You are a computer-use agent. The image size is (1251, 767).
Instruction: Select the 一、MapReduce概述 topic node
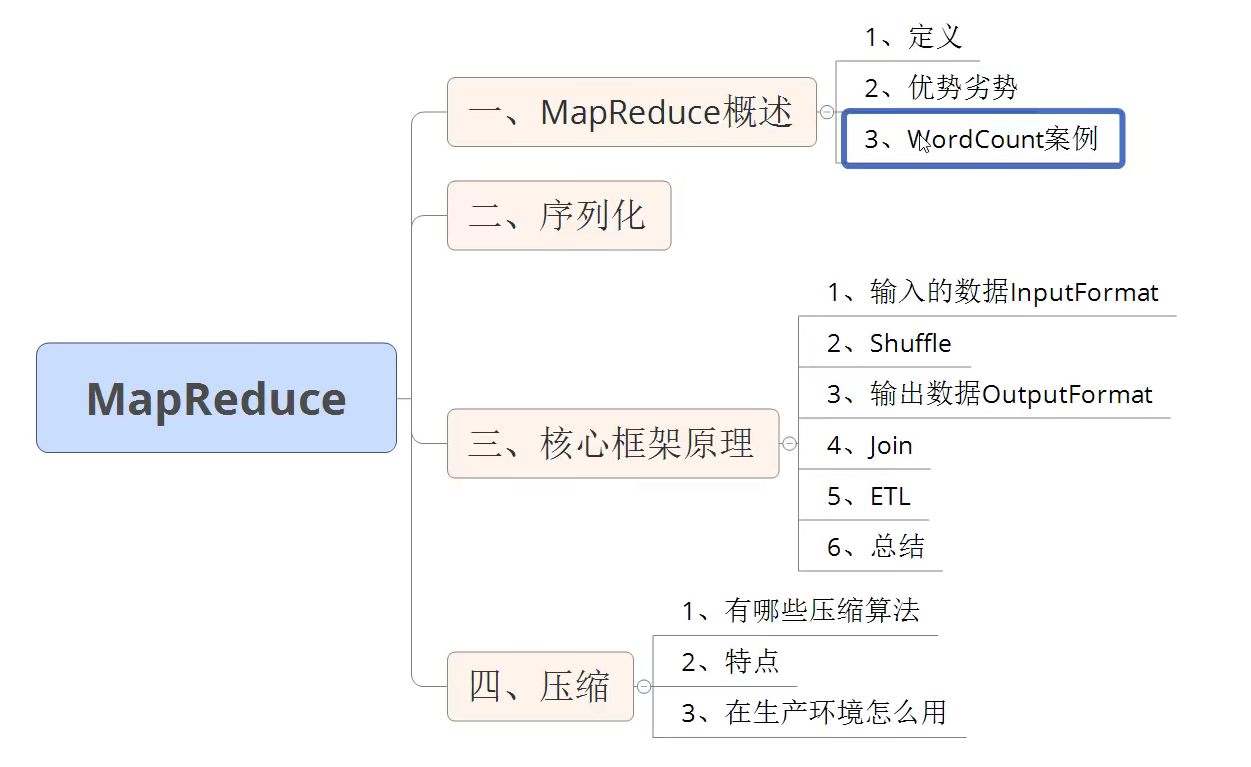[632, 112]
